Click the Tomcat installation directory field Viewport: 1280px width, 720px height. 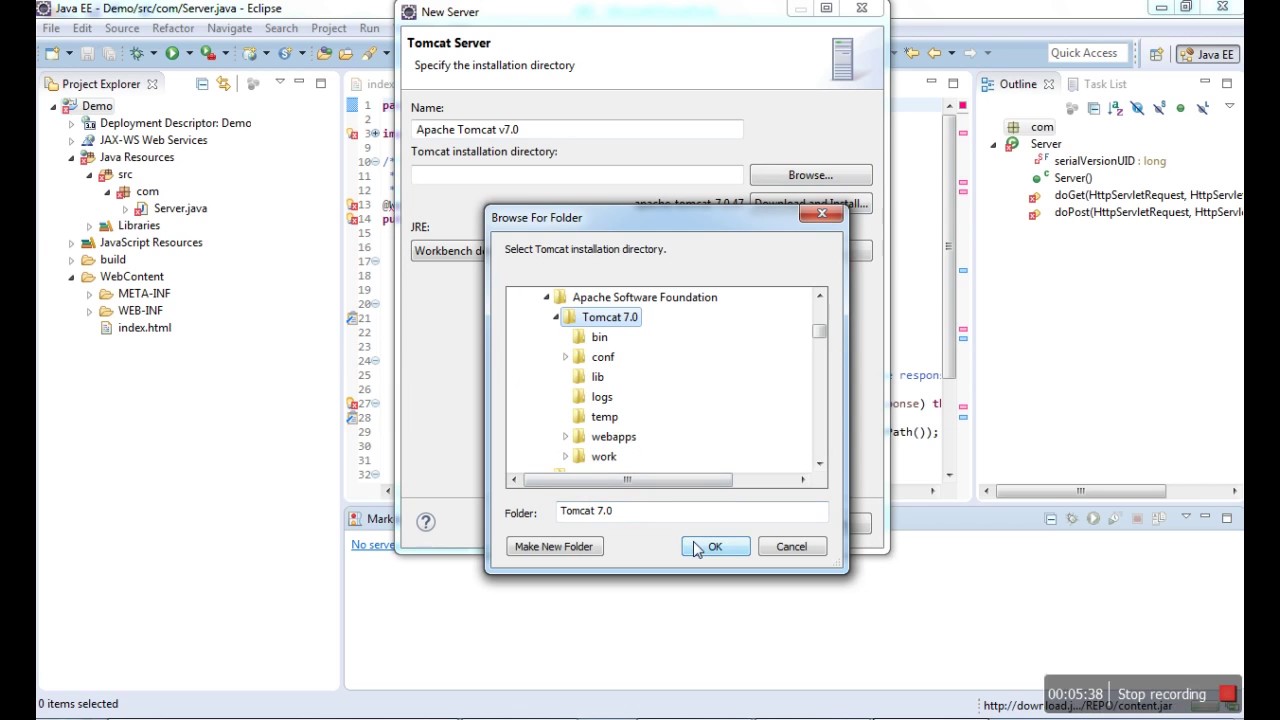578,175
